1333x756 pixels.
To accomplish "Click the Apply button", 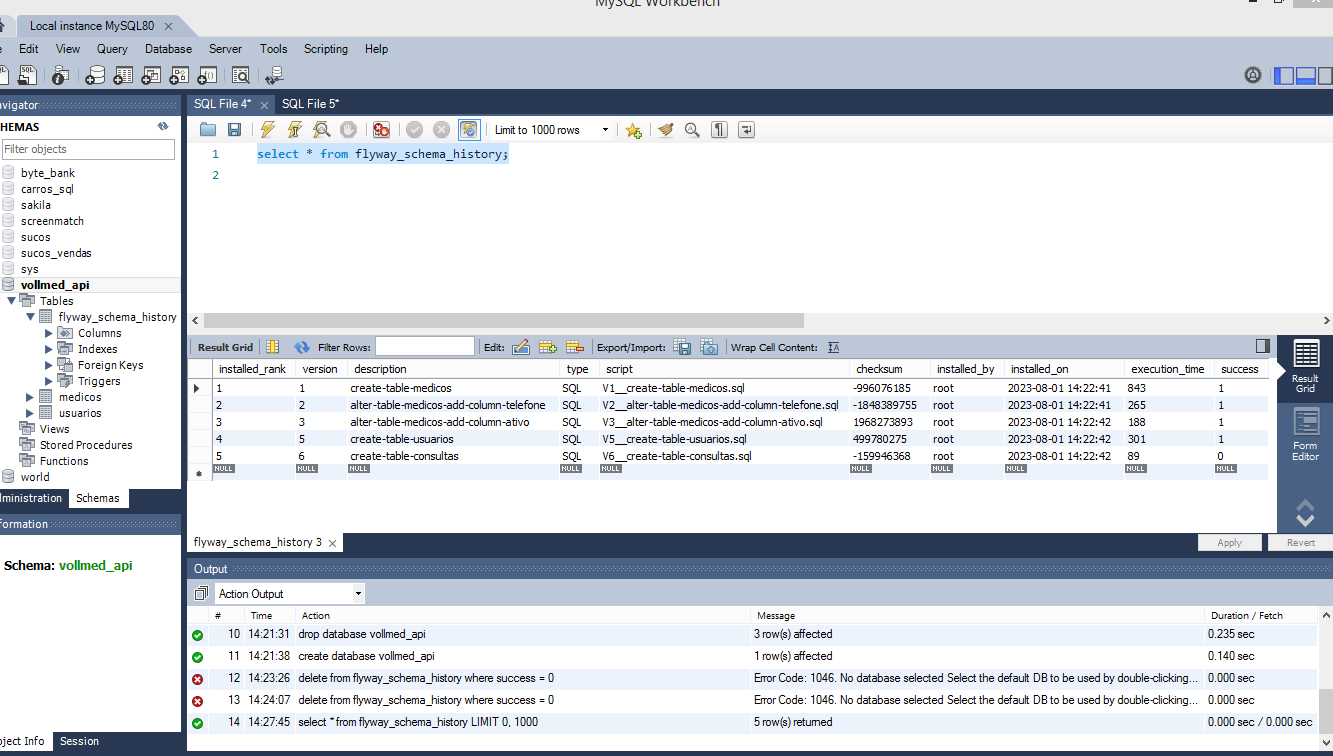I will 1229,542.
